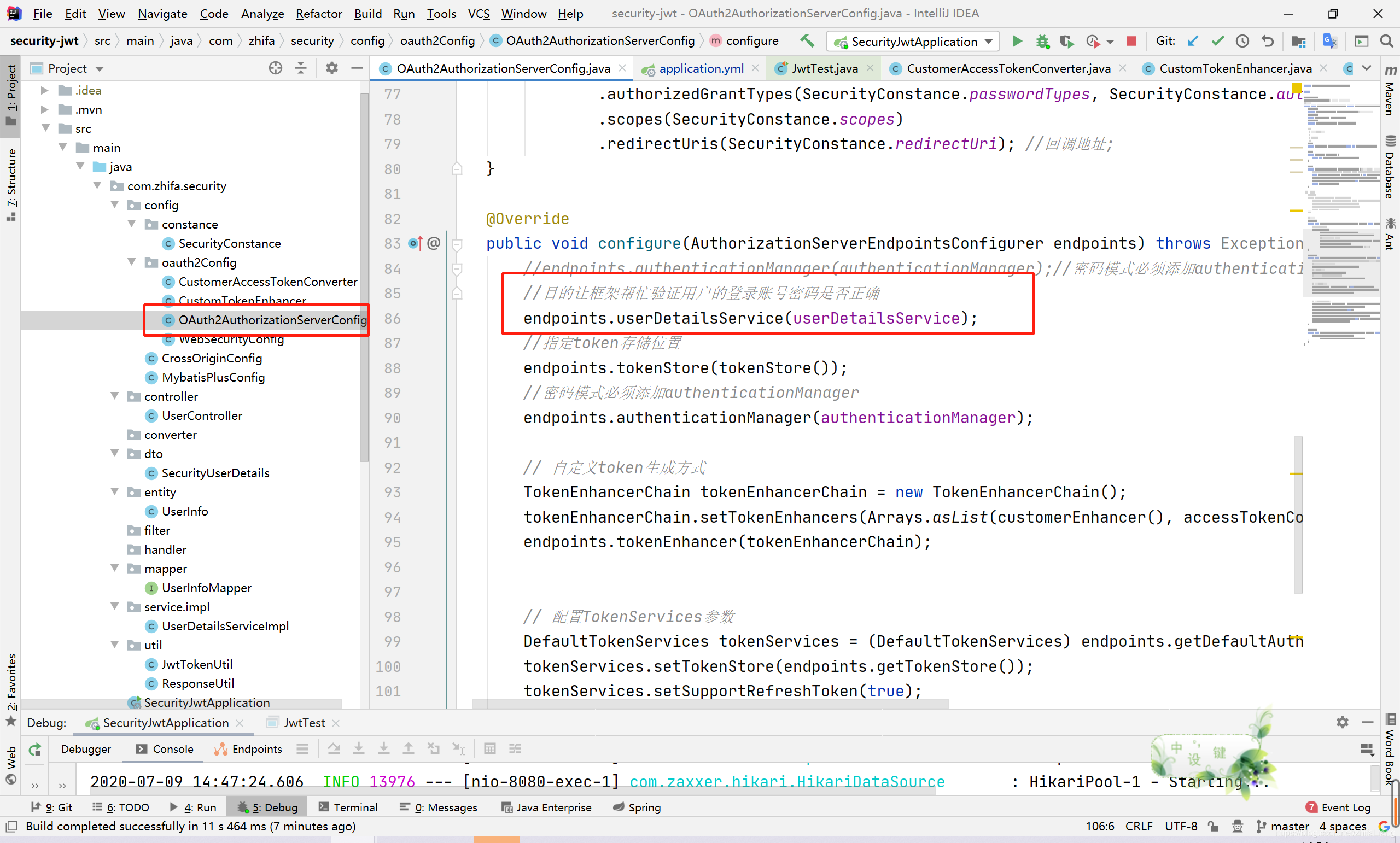Click the Build project hammer icon

pos(806,41)
